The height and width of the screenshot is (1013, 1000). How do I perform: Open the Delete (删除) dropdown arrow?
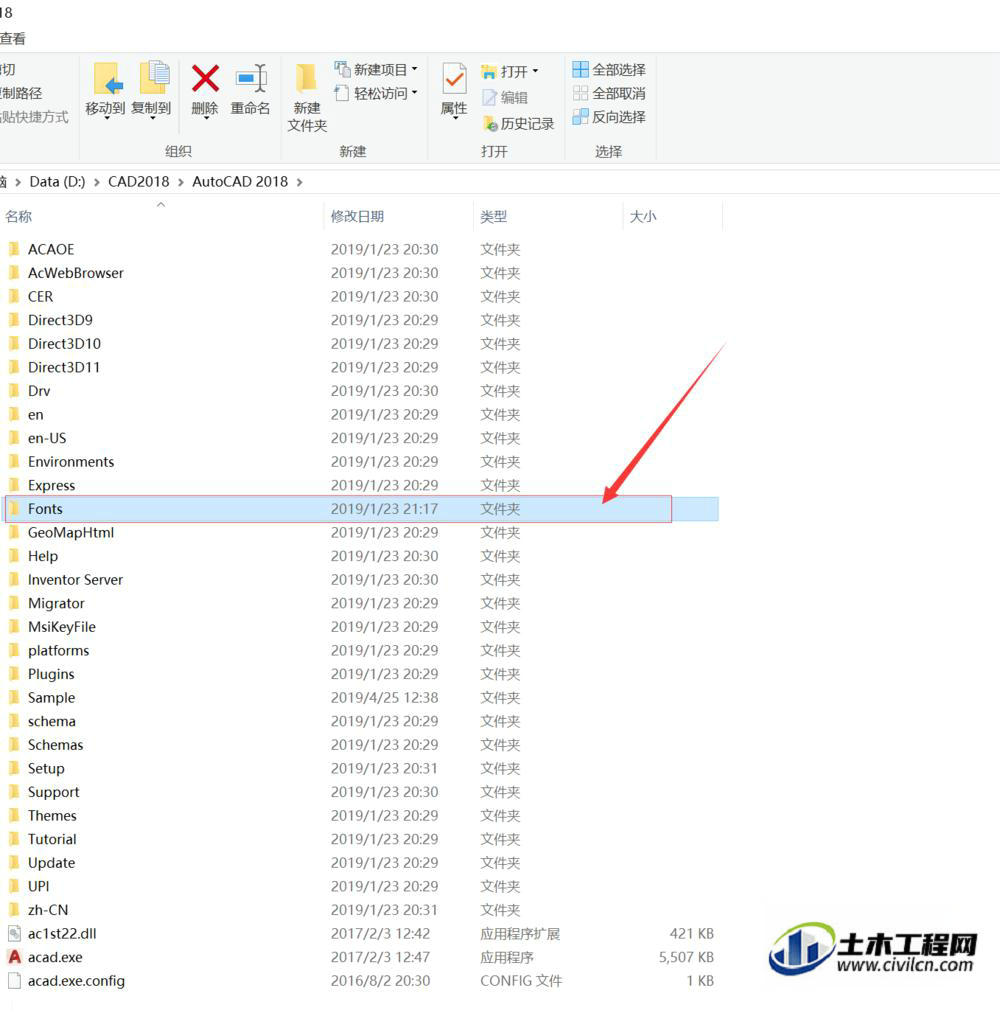tap(205, 120)
